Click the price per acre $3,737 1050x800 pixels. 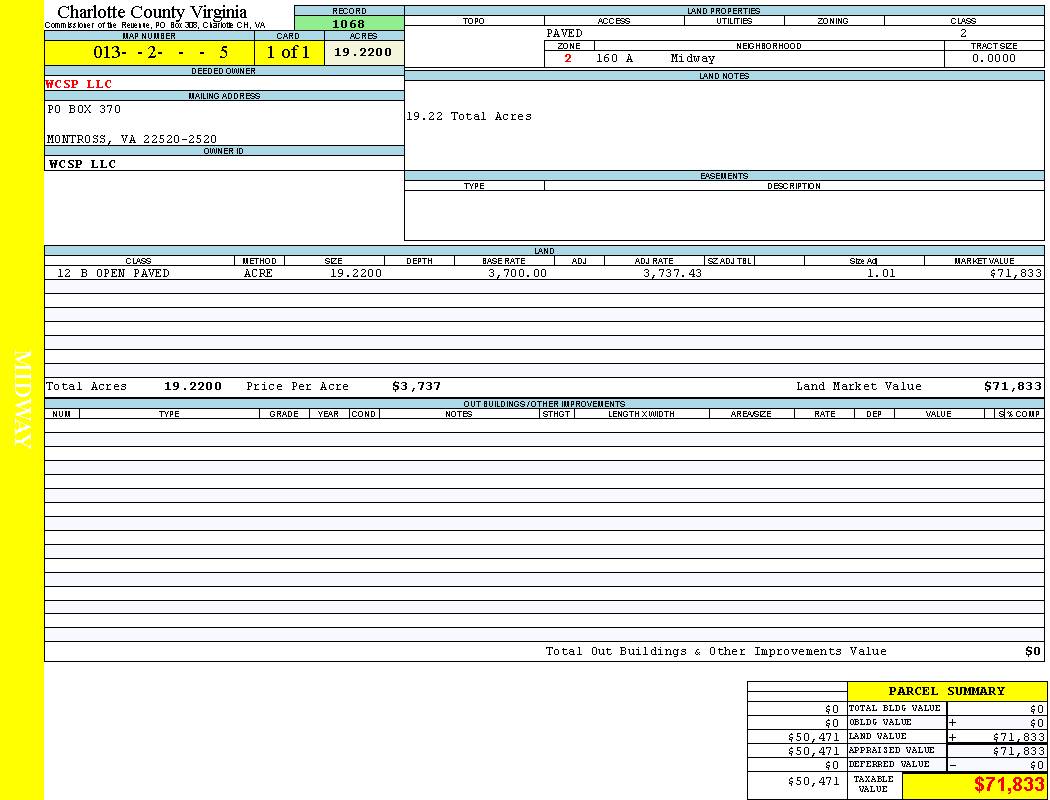coord(416,386)
